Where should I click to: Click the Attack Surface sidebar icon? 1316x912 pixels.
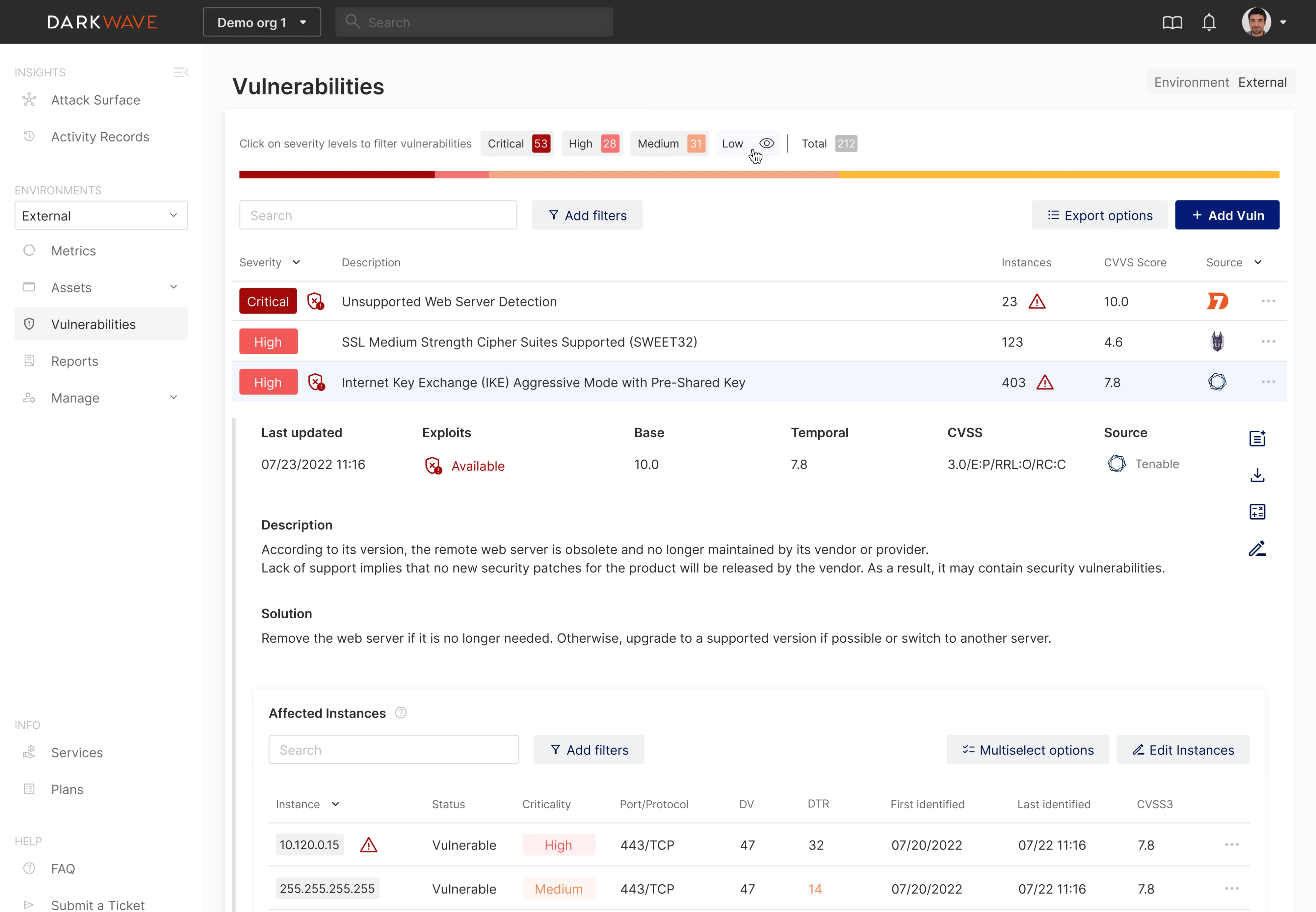[29, 99]
